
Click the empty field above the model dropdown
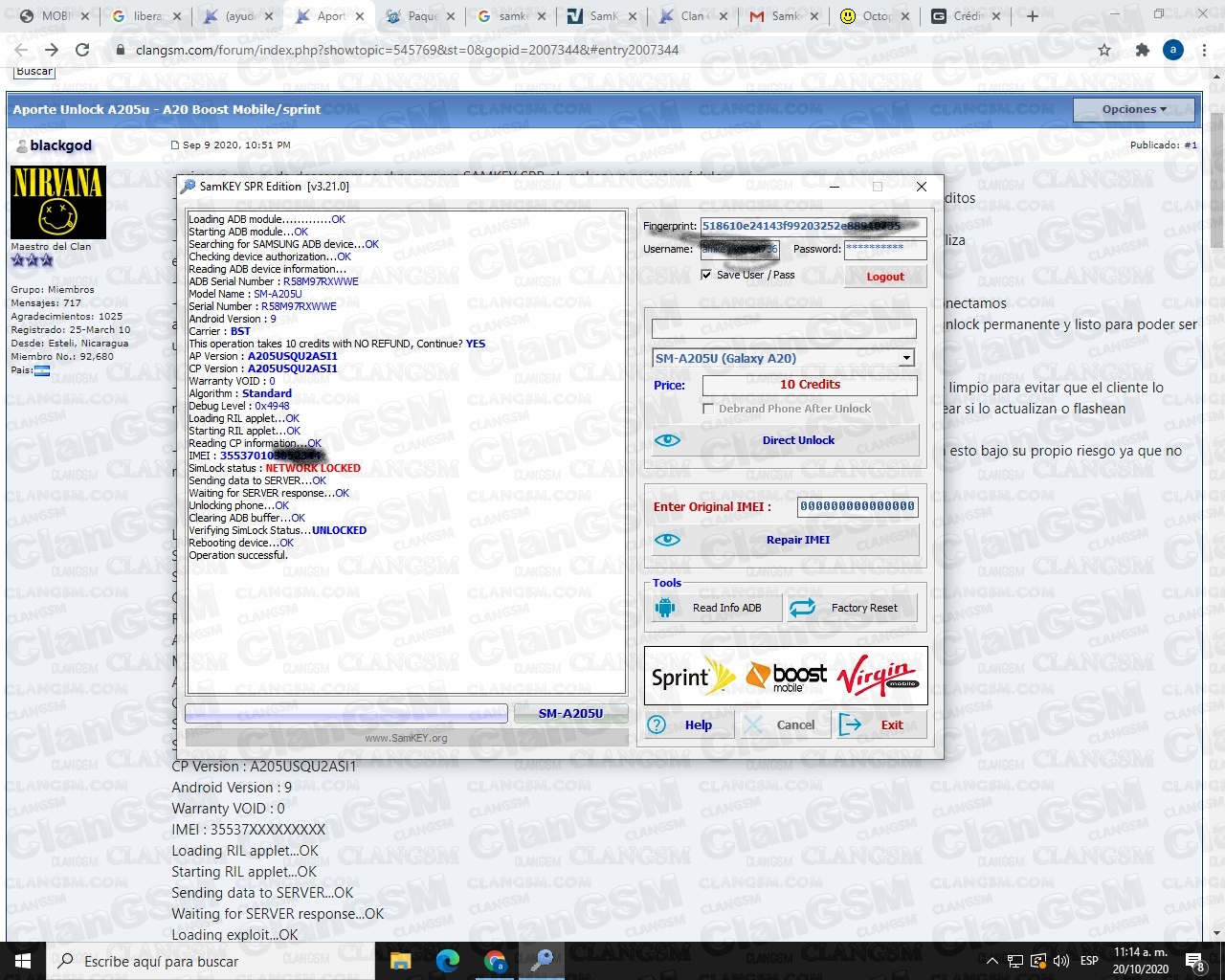coord(784,328)
